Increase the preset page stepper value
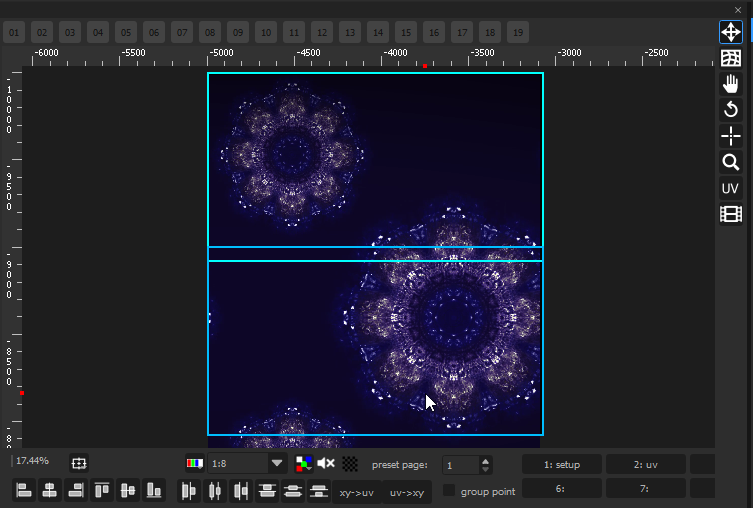The image size is (753, 508). coord(486,460)
